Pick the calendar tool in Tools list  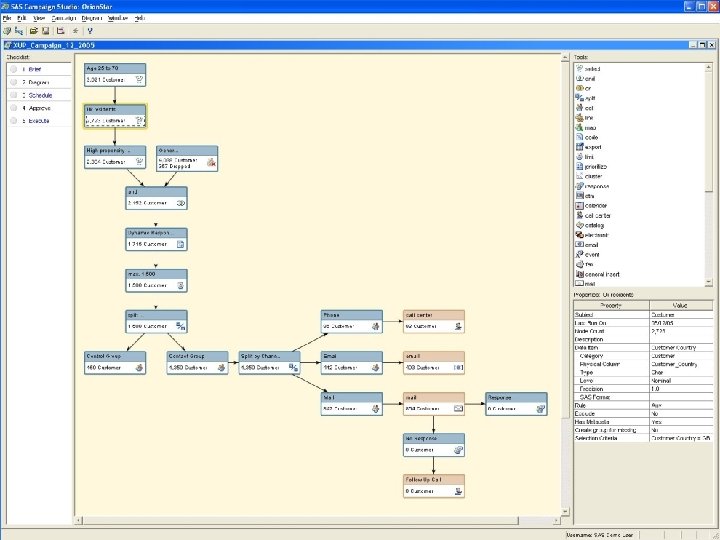592,205
